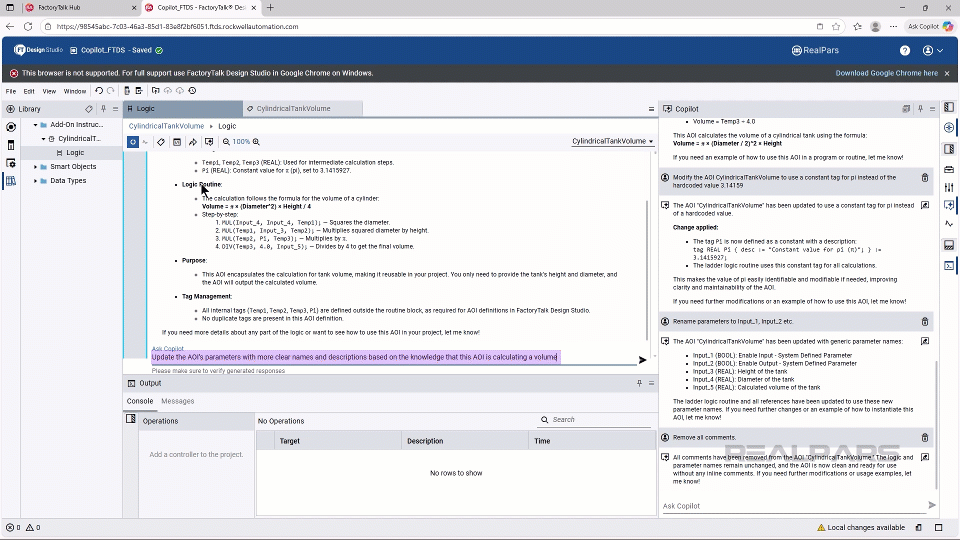Pin the Library panel

103,109
